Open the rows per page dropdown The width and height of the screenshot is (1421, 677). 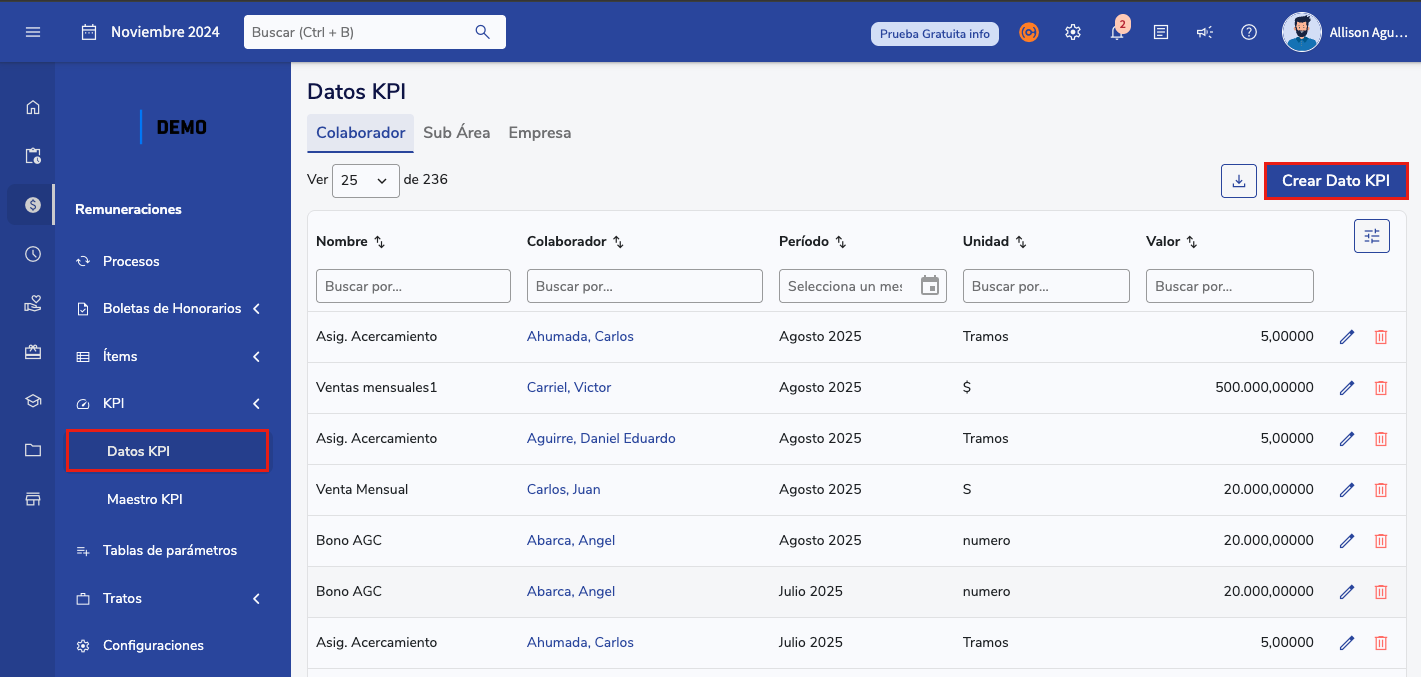[x=365, y=181]
